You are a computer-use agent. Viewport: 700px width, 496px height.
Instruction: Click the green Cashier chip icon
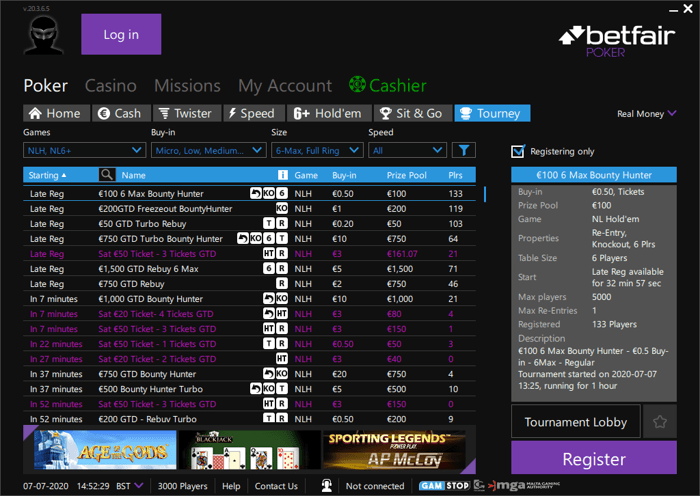tap(357, 84)
